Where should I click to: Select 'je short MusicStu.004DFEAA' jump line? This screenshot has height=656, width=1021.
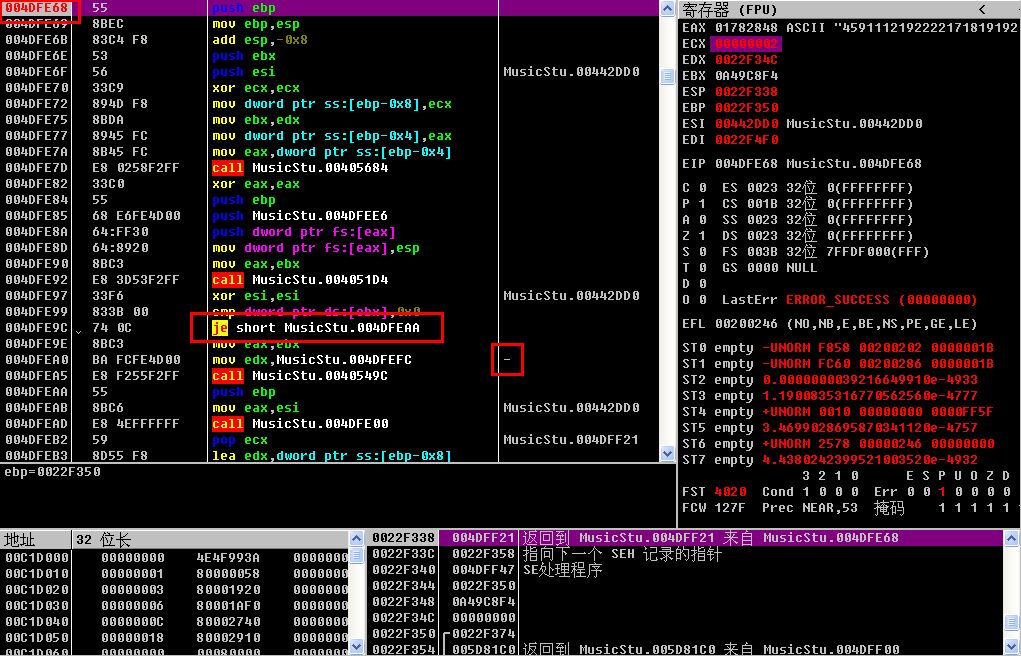[x=316, y=328]
